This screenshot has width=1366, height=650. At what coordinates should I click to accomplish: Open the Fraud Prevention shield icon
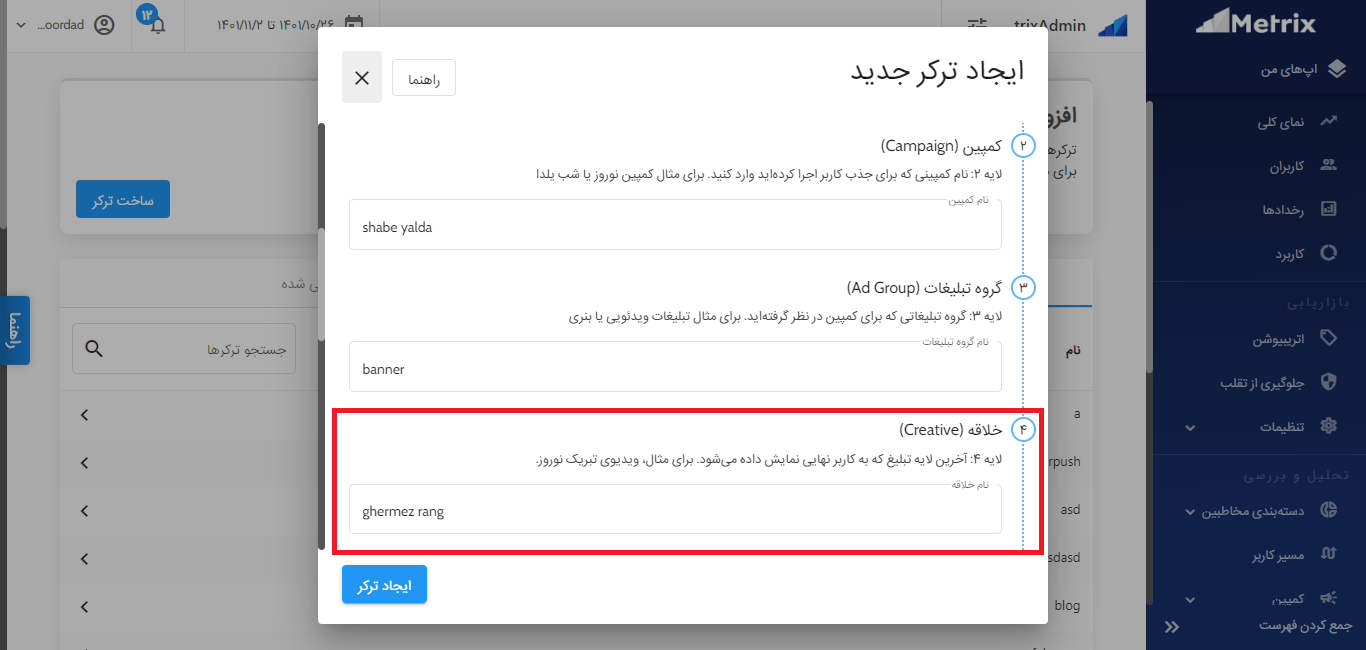point(1329,381)
